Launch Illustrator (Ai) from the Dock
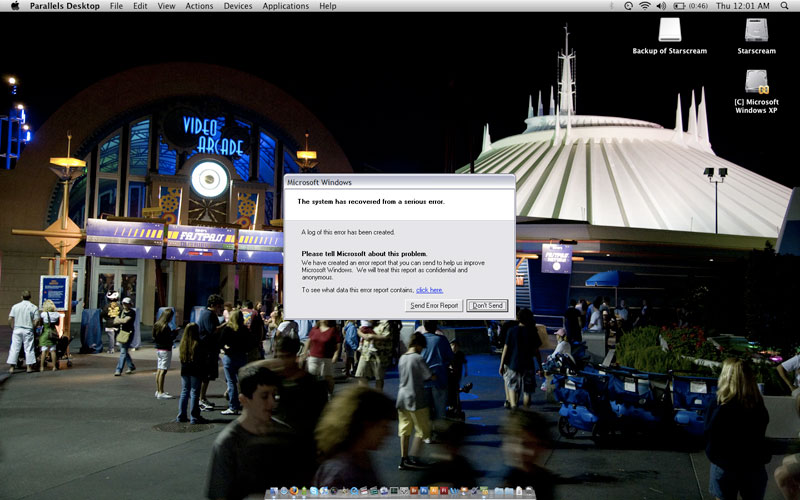The image size is (800, 500). 434,491
